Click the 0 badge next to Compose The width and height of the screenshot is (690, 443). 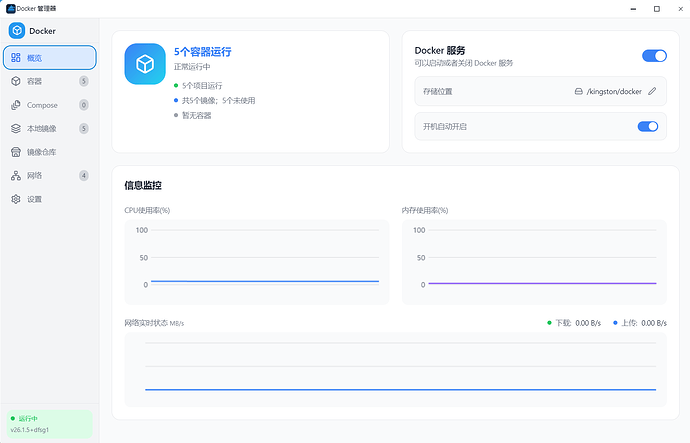(x=84, y=105)
